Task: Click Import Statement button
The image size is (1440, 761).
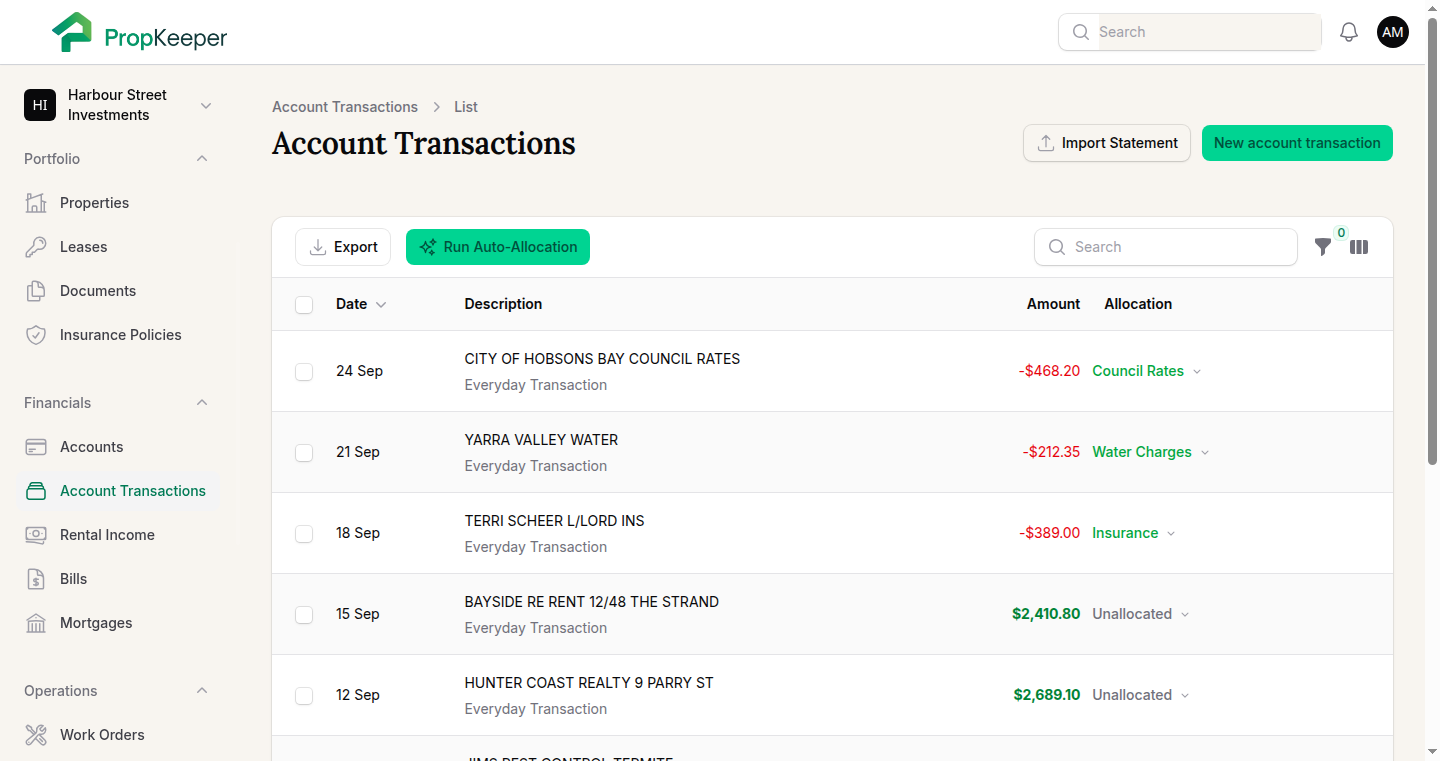Action: click(1107, 143)
